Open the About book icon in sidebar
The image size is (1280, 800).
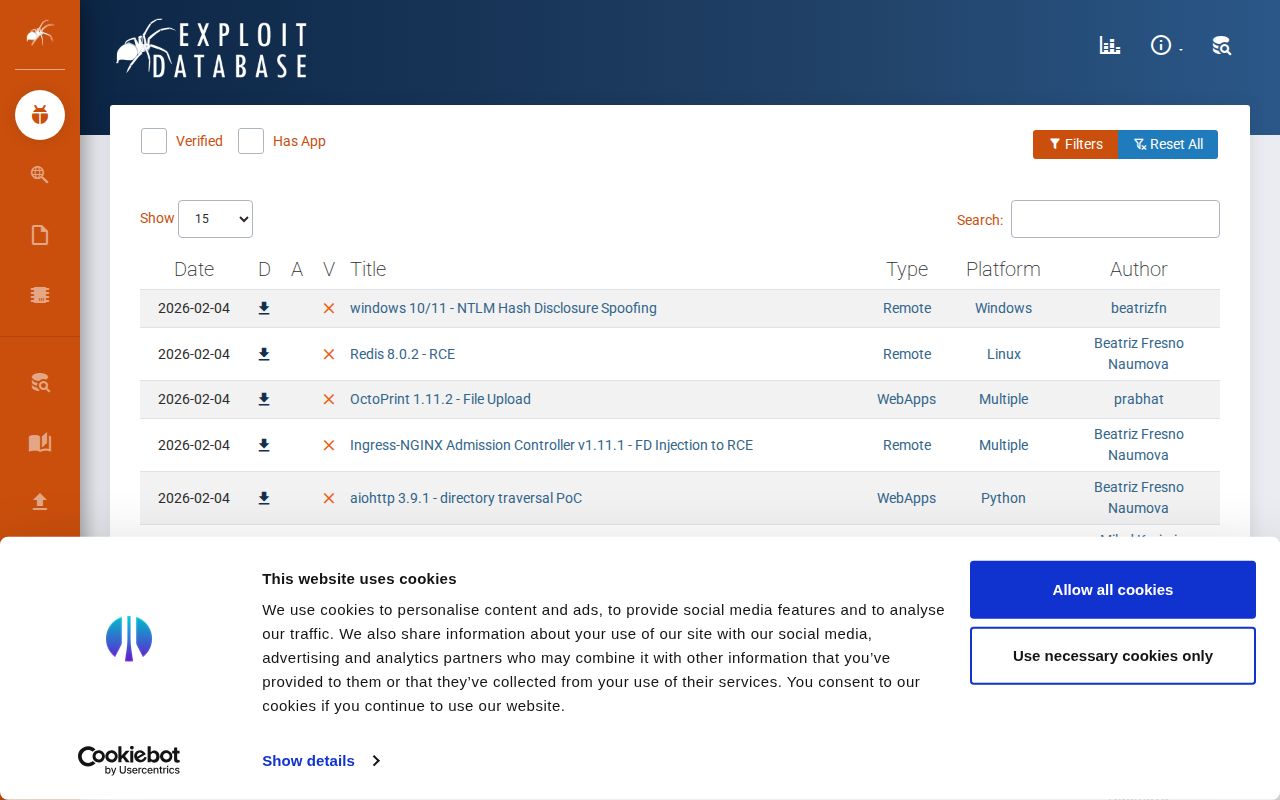[40, 443]
